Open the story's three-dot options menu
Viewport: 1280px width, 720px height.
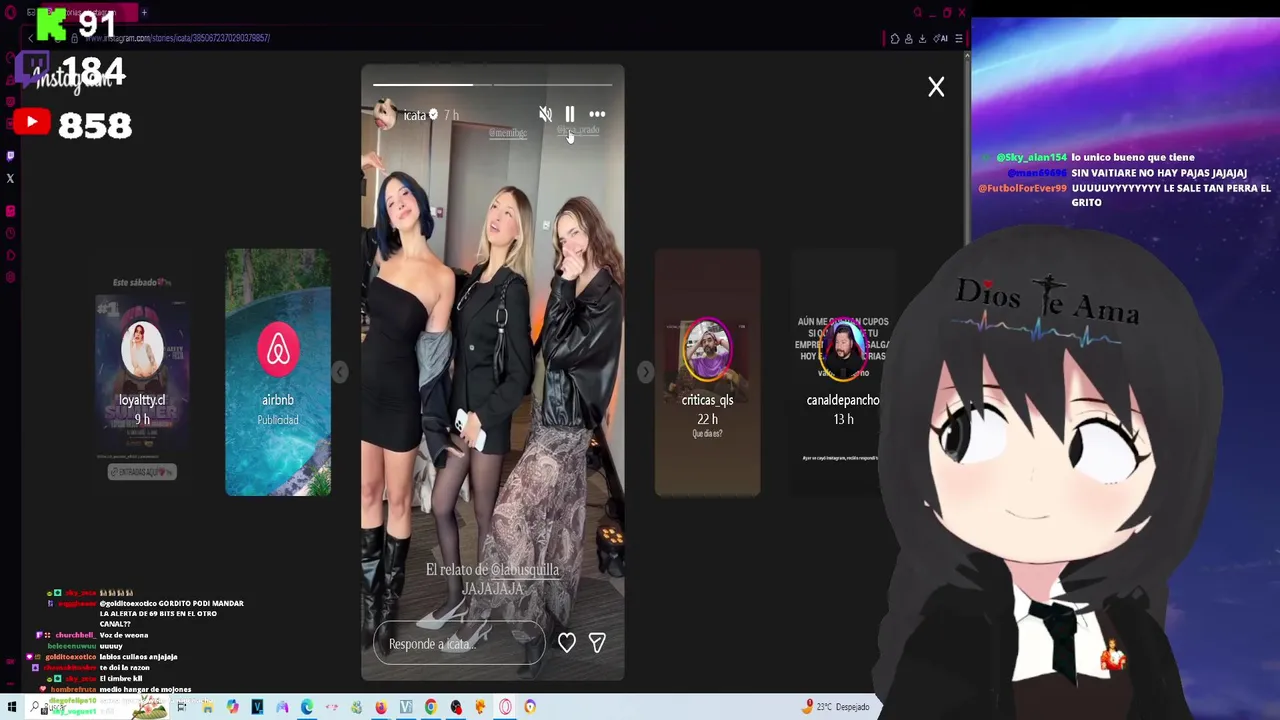tap(597, 115)
